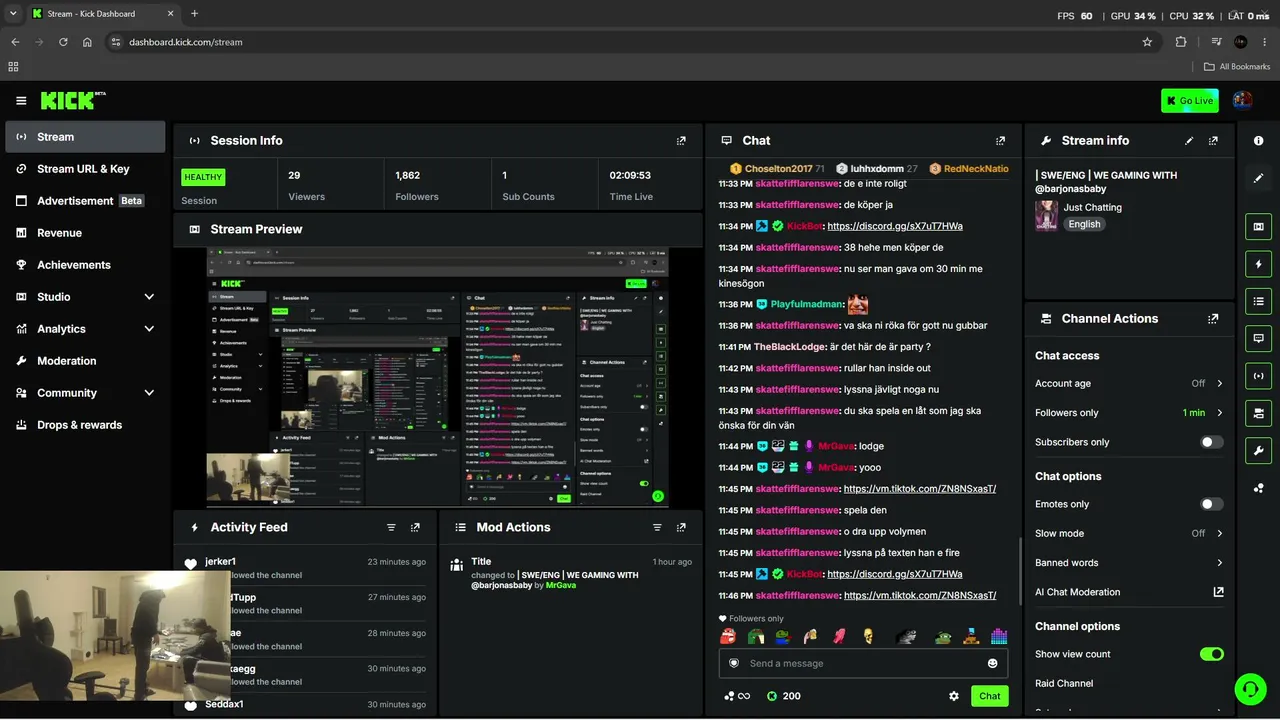This screenshot has height=720, width=1280.
Task: Click the Kick logo
Action: click(73, 100)
